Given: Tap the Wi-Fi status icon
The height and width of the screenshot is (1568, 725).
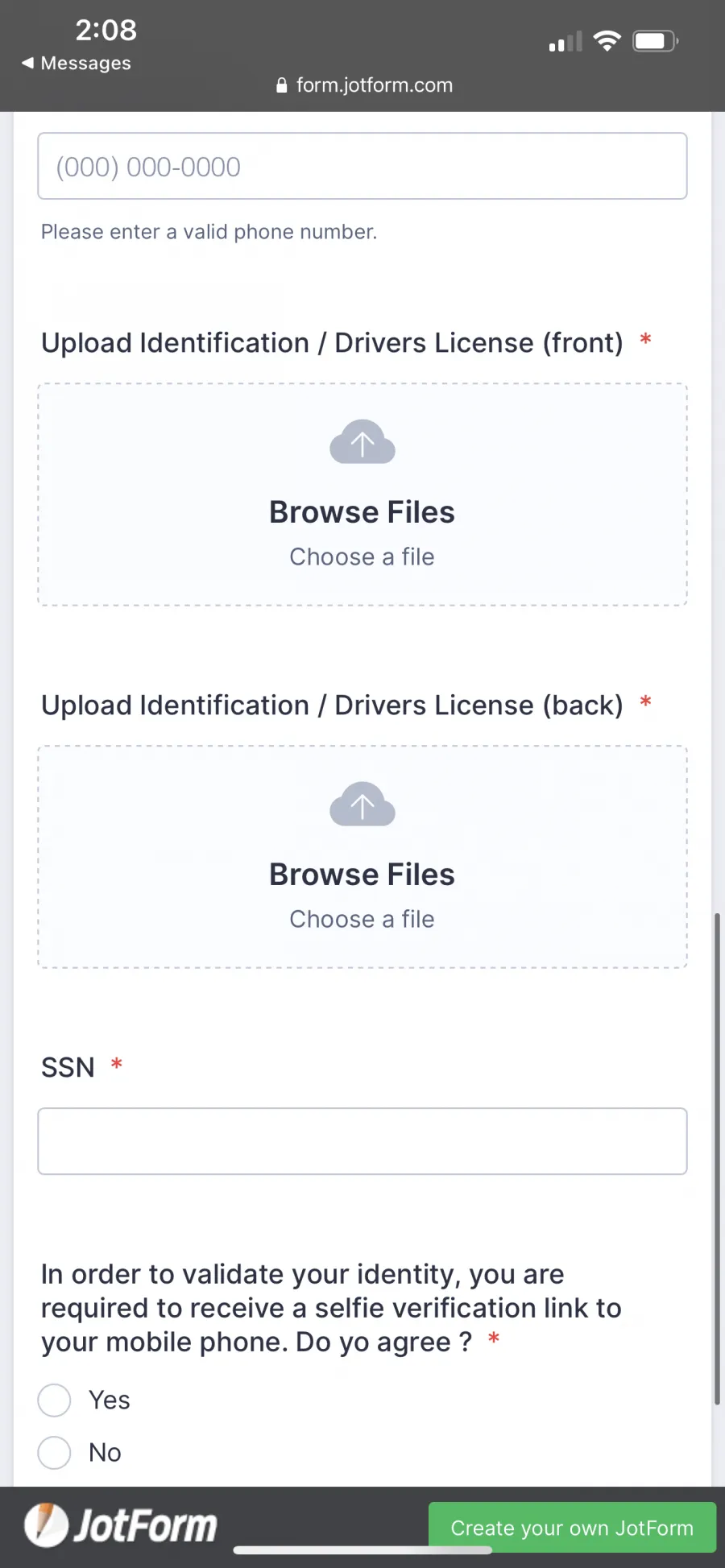Looking at the screenshot, I should click(x=607, y=40).
